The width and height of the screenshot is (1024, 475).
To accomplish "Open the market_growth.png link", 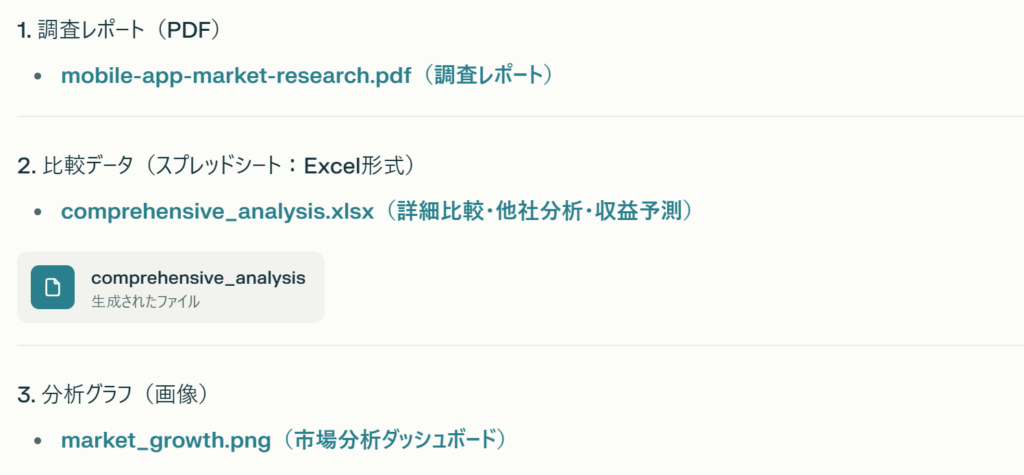I will [x=166, y=440].
